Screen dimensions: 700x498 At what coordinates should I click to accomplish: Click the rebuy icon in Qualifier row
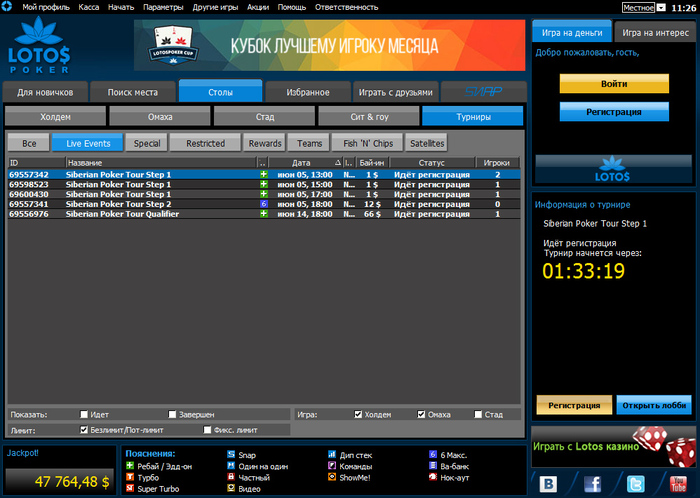click(264, 214)
